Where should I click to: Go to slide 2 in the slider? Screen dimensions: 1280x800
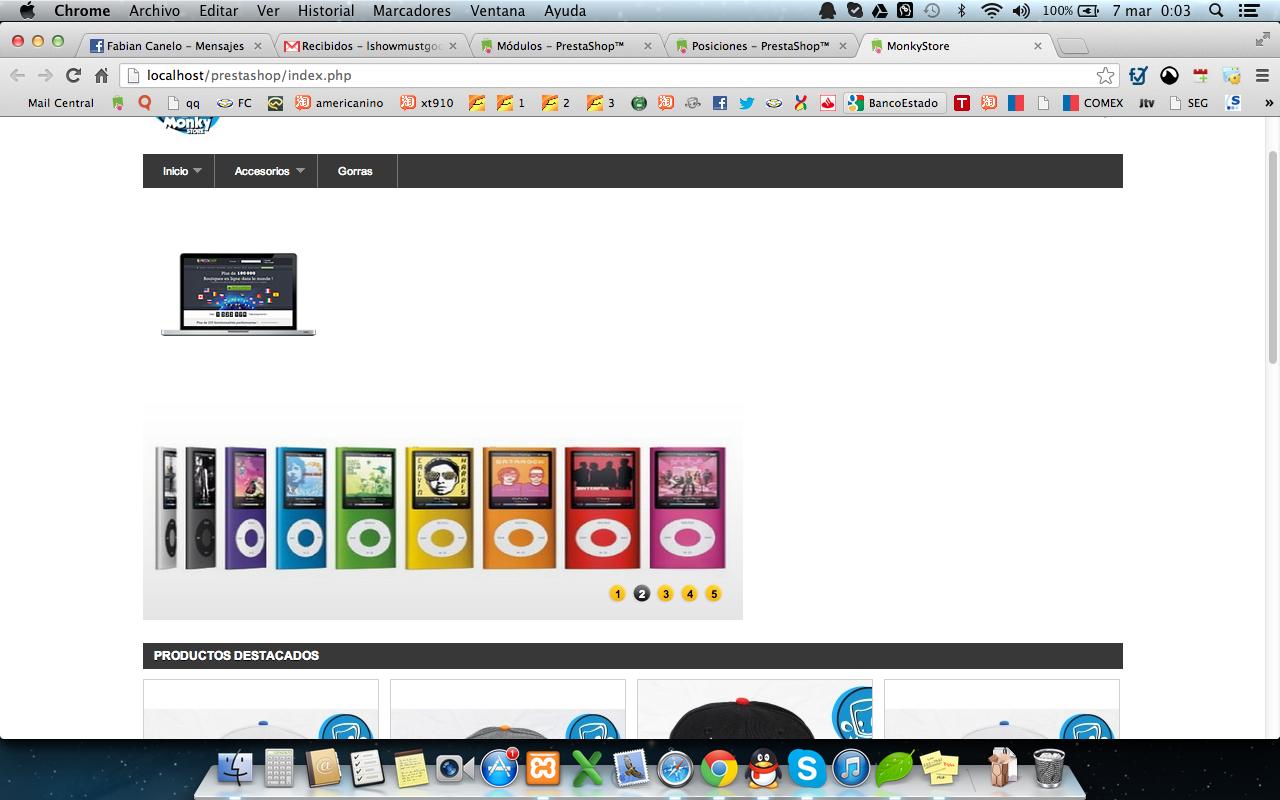click(642, 594)
